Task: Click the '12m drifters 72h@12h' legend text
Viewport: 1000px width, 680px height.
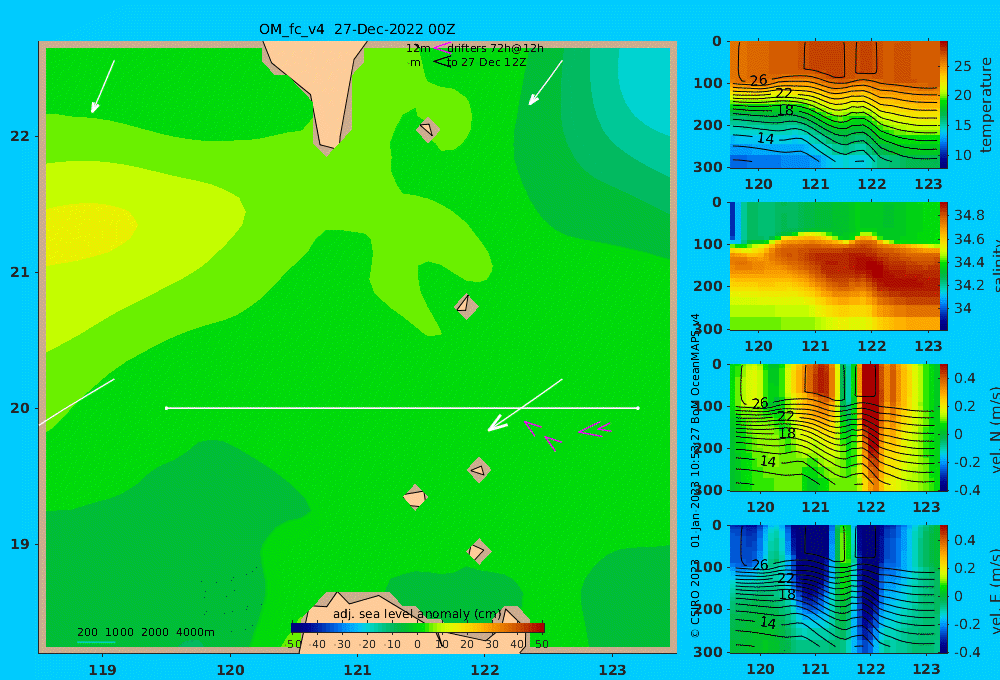Action: point(474,48)
